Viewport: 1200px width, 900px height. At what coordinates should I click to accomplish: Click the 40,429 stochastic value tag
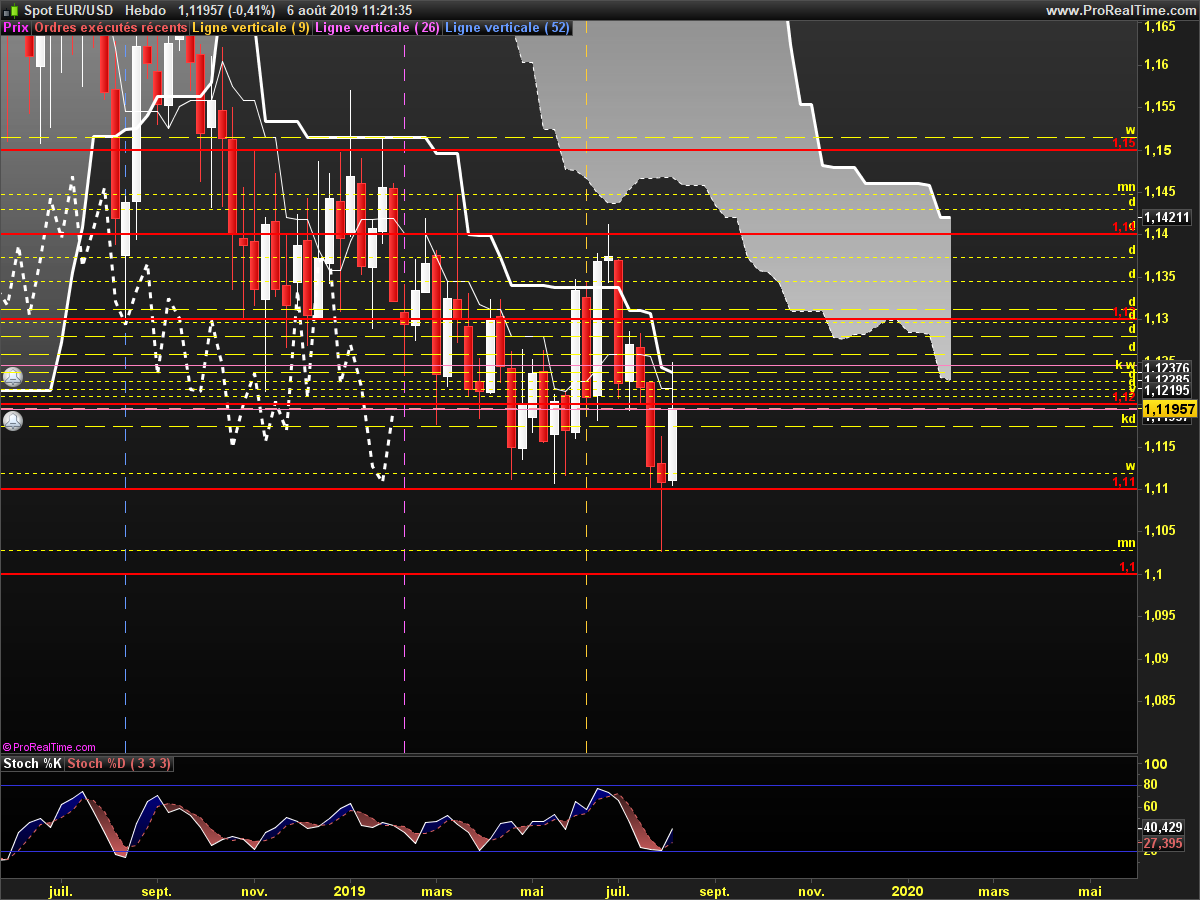click(x=1163, y=828)
